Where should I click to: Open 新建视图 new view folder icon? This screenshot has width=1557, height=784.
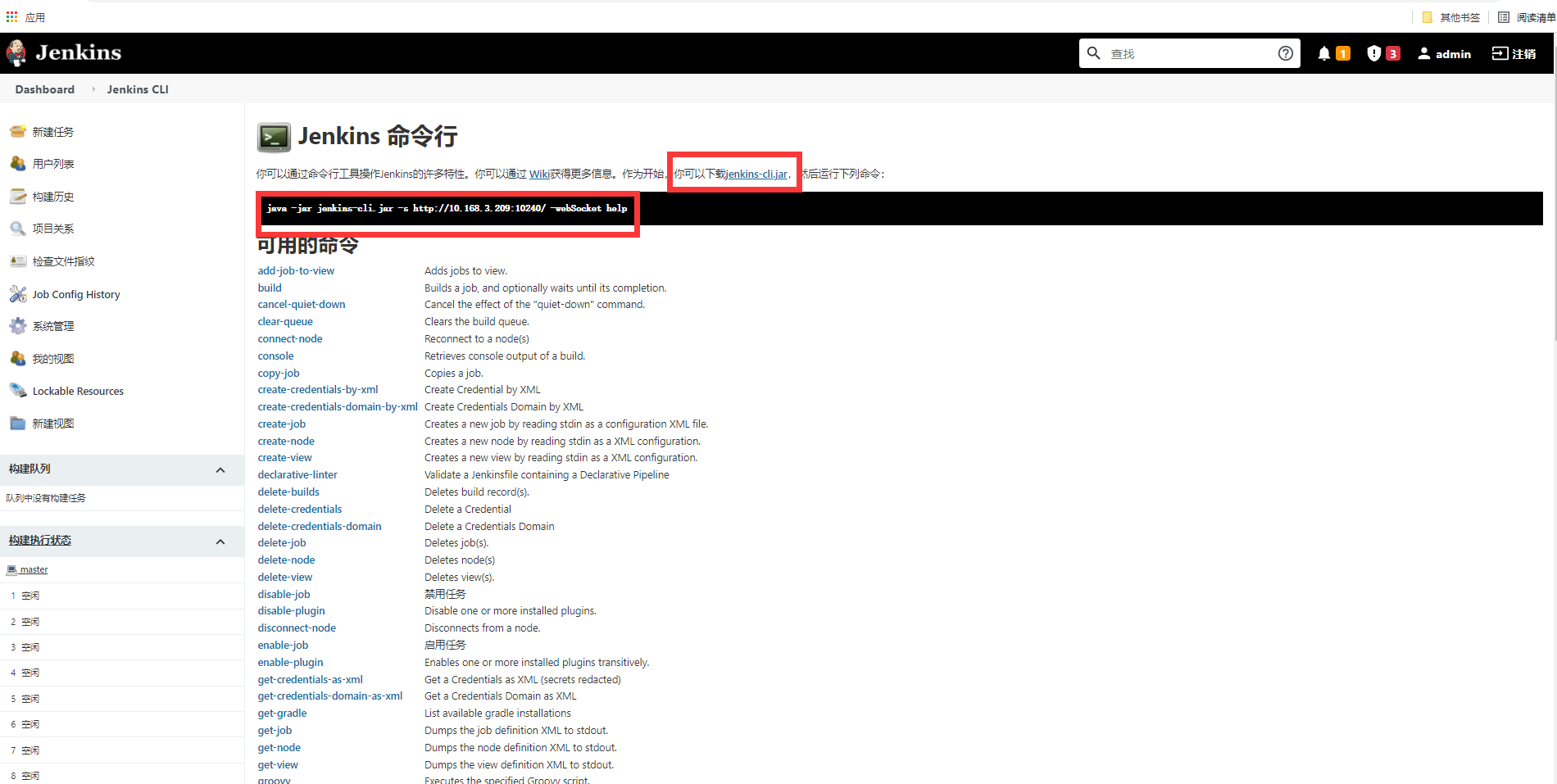(18, 423)
